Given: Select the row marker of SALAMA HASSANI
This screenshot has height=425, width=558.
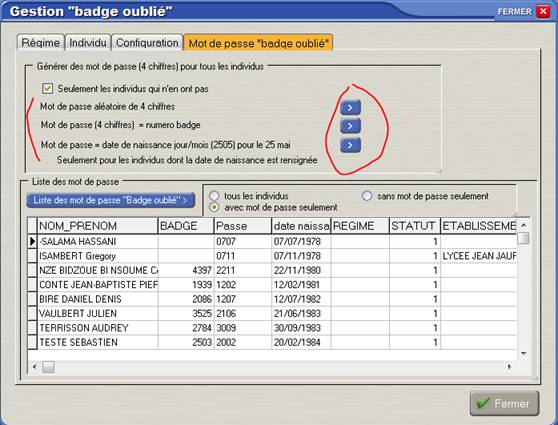Looking at the screenshot, I should pyautogui.click(x=32, y=241).
